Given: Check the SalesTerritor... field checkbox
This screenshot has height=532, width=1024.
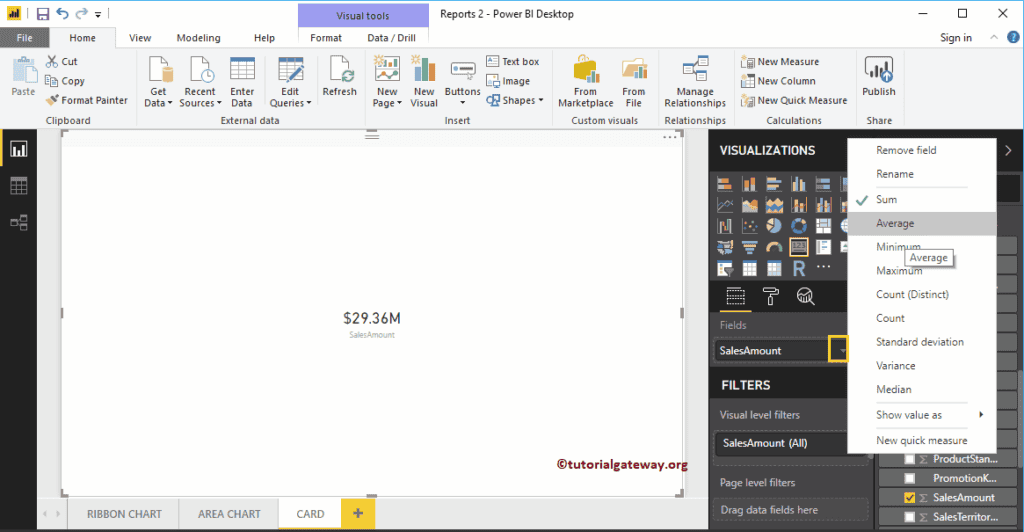Looking at the screenshot, I should click(909, 517).
